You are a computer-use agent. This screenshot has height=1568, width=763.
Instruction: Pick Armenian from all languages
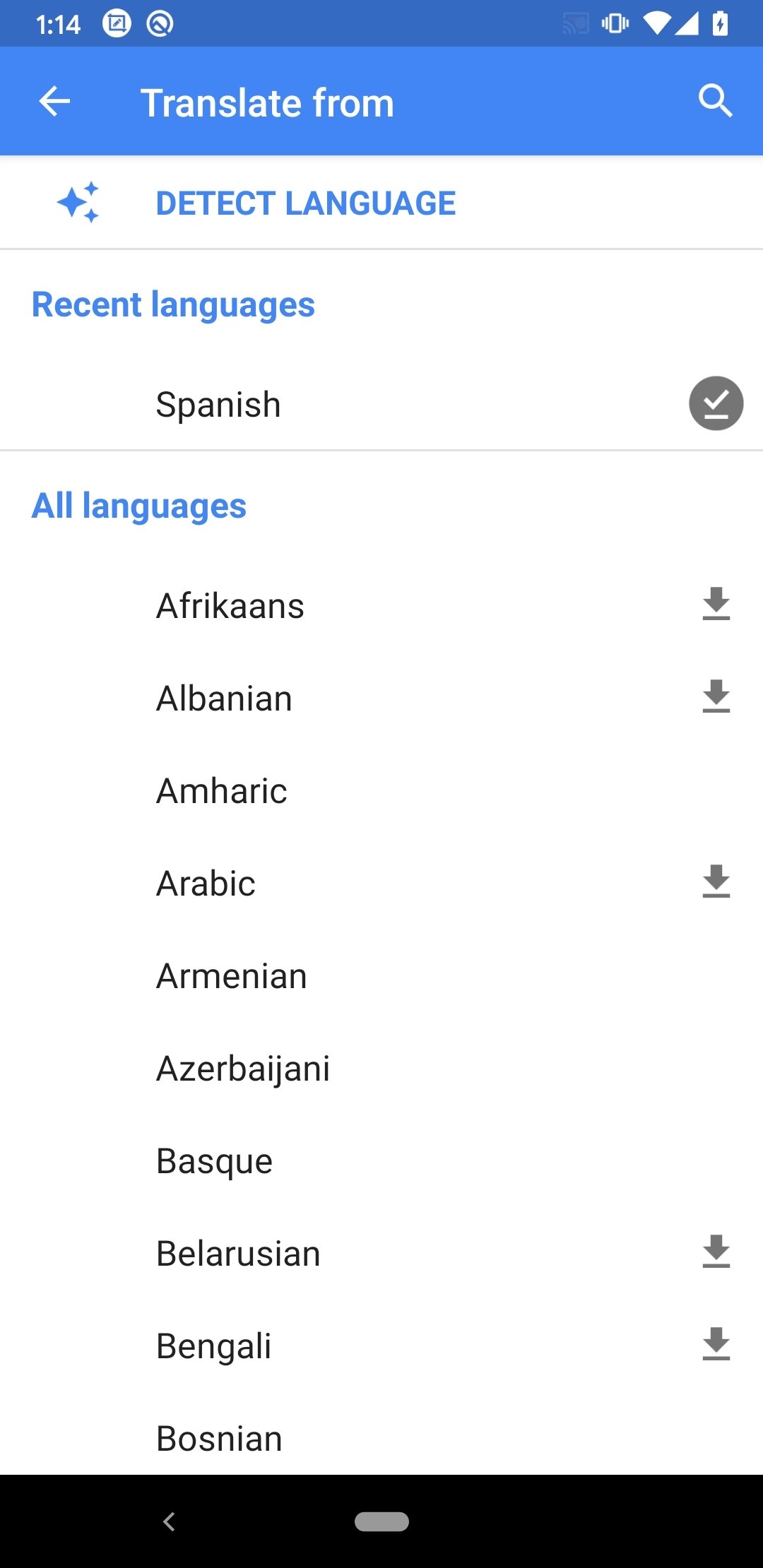[x=232, y=976]
